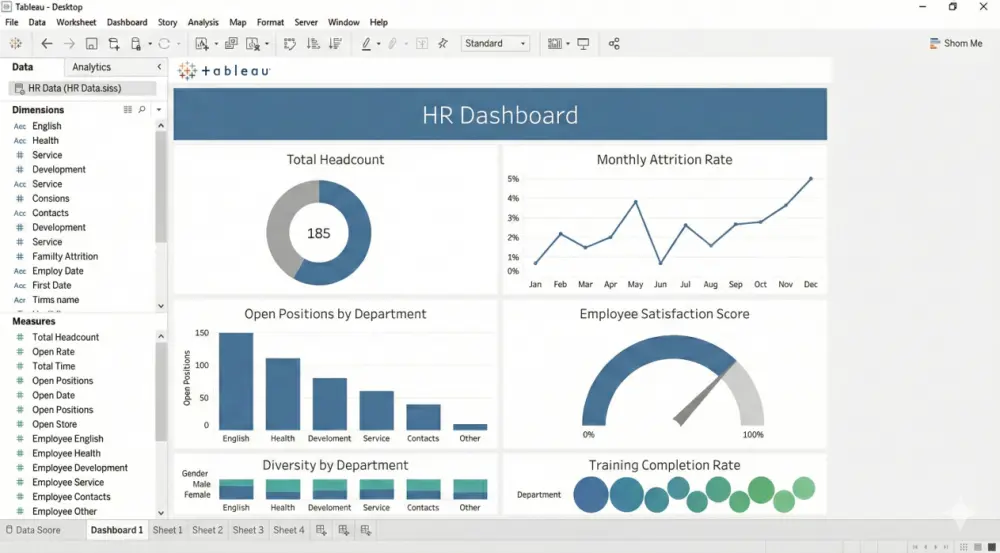The width and height of the screenshot is (1000, 553).
Task: Click the search magnifier in Dimensions header
Action: tap(142, 110)
